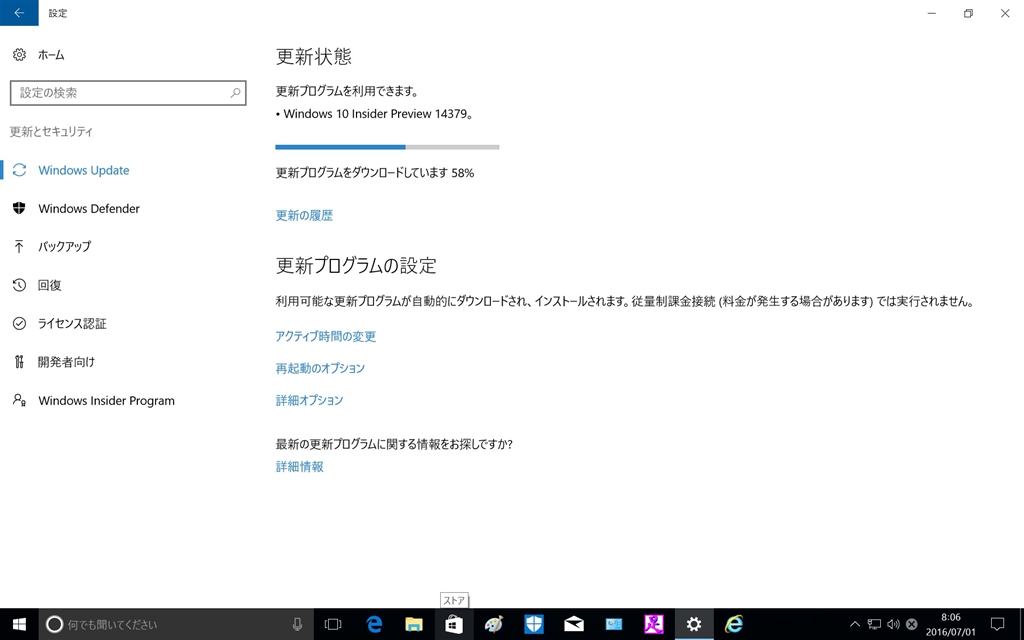Screen dimensions: 1024x640
Task: Click the 更新プログラムの設定 heading
Action: (x=356, y=266)
